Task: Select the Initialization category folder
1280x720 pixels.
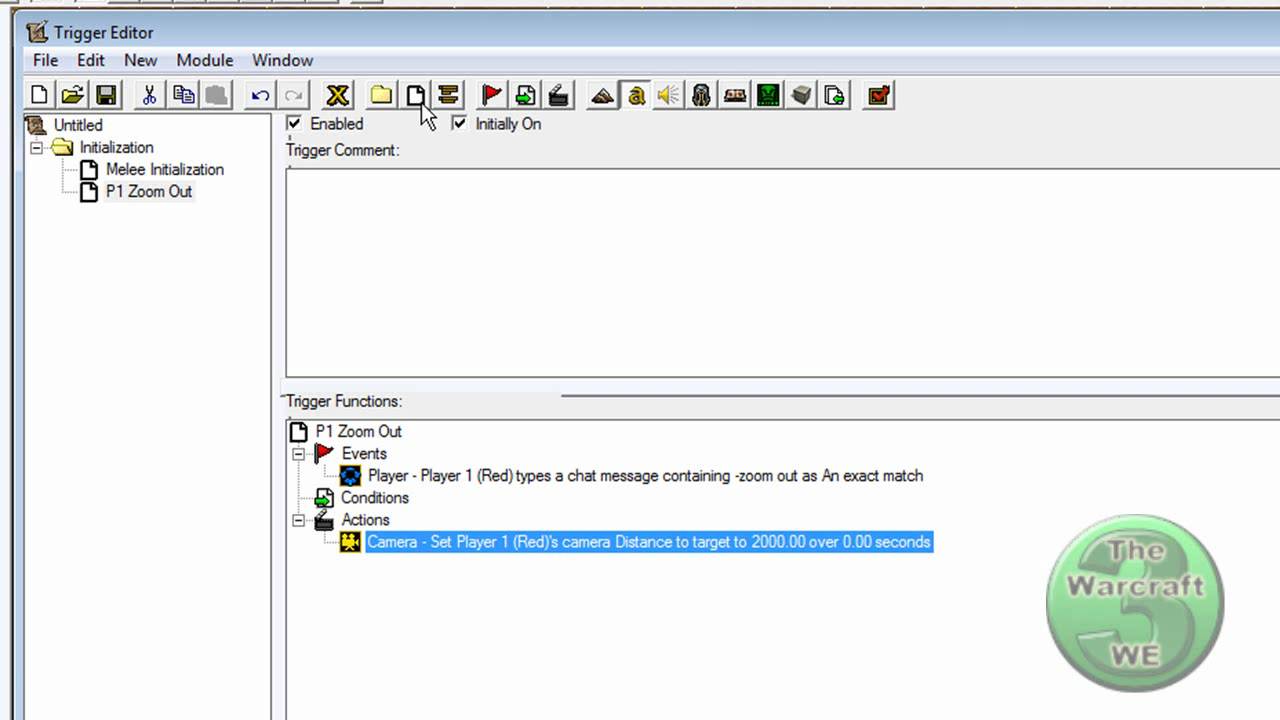Action: [x=116, y=147]
